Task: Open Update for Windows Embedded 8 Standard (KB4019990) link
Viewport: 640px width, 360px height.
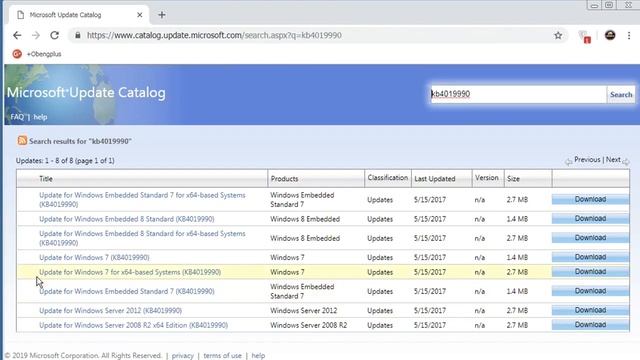Action: point(127,219)
